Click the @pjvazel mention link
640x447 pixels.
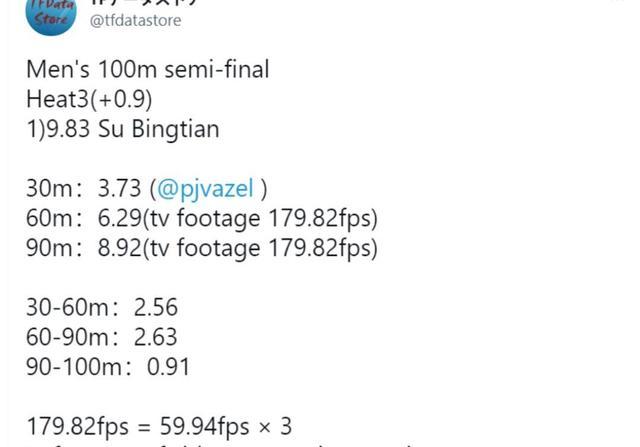[205, 189]
